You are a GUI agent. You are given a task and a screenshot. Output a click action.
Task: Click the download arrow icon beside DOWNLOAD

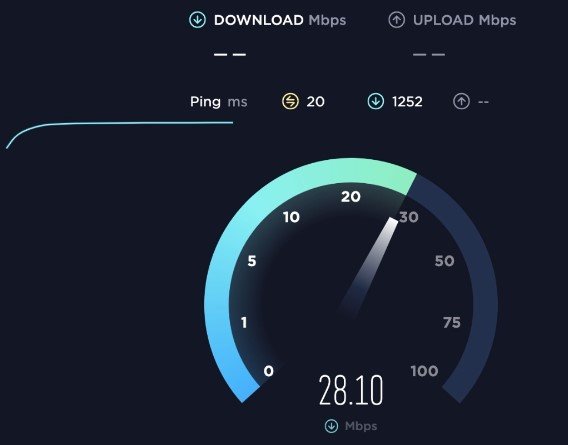tap(197, 20)
